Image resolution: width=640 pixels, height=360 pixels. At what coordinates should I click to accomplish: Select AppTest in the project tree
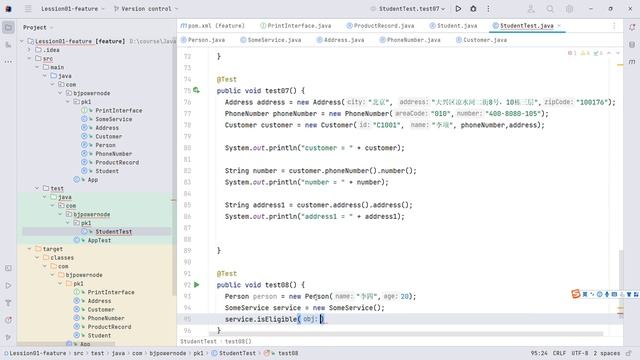99,240
